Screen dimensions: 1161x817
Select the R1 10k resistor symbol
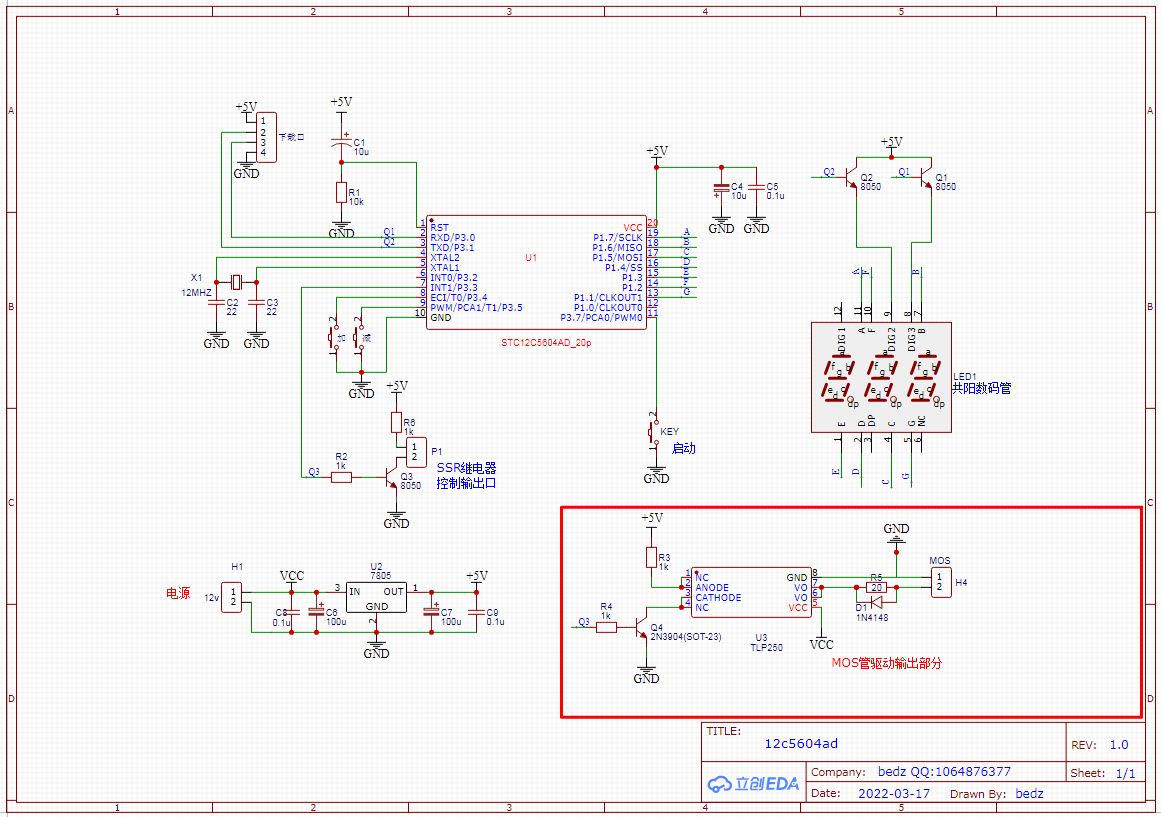341,193
